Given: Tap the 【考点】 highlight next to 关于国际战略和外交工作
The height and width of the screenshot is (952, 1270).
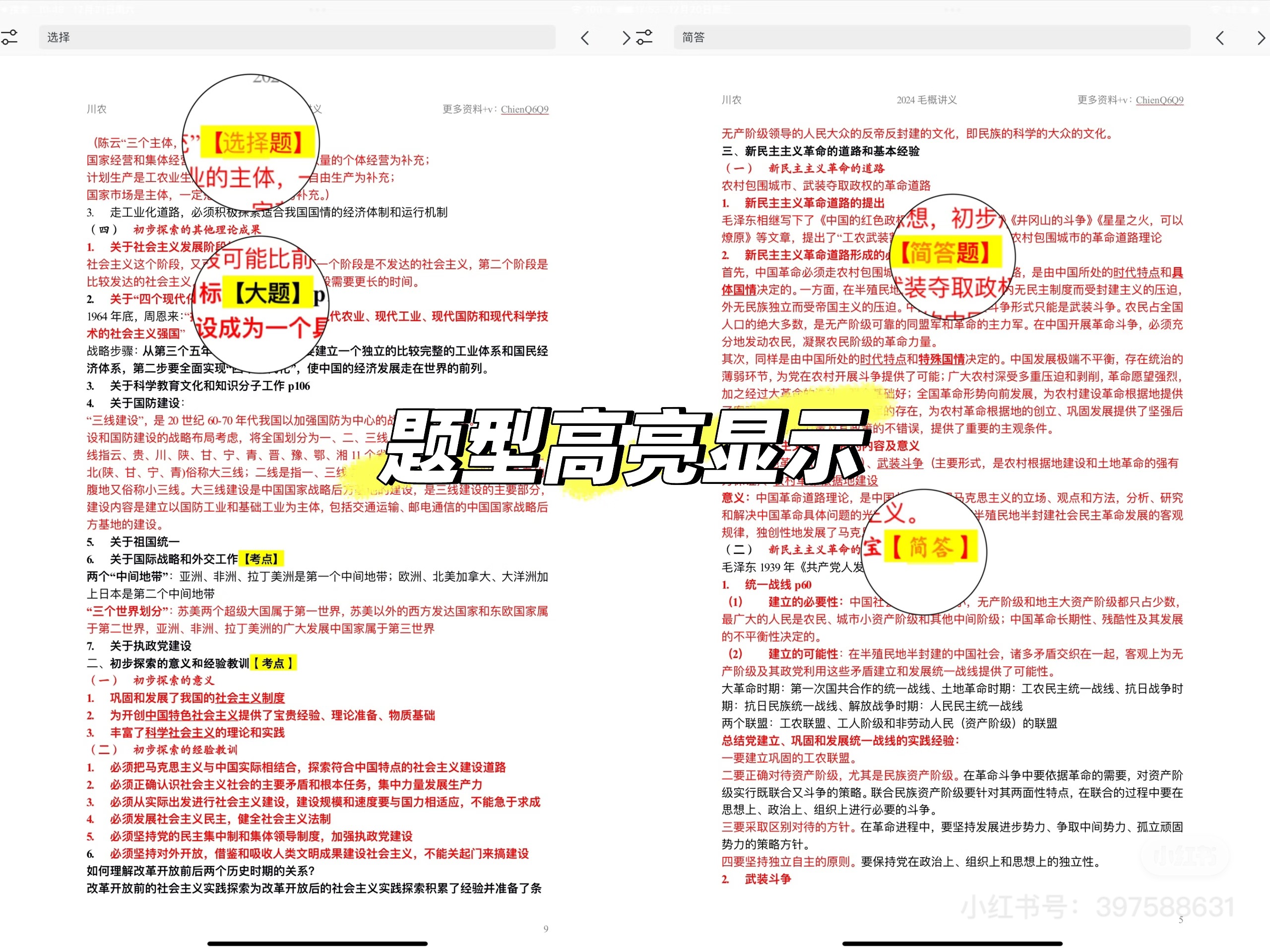Looking at the screenshot, I should coord(262,558).
